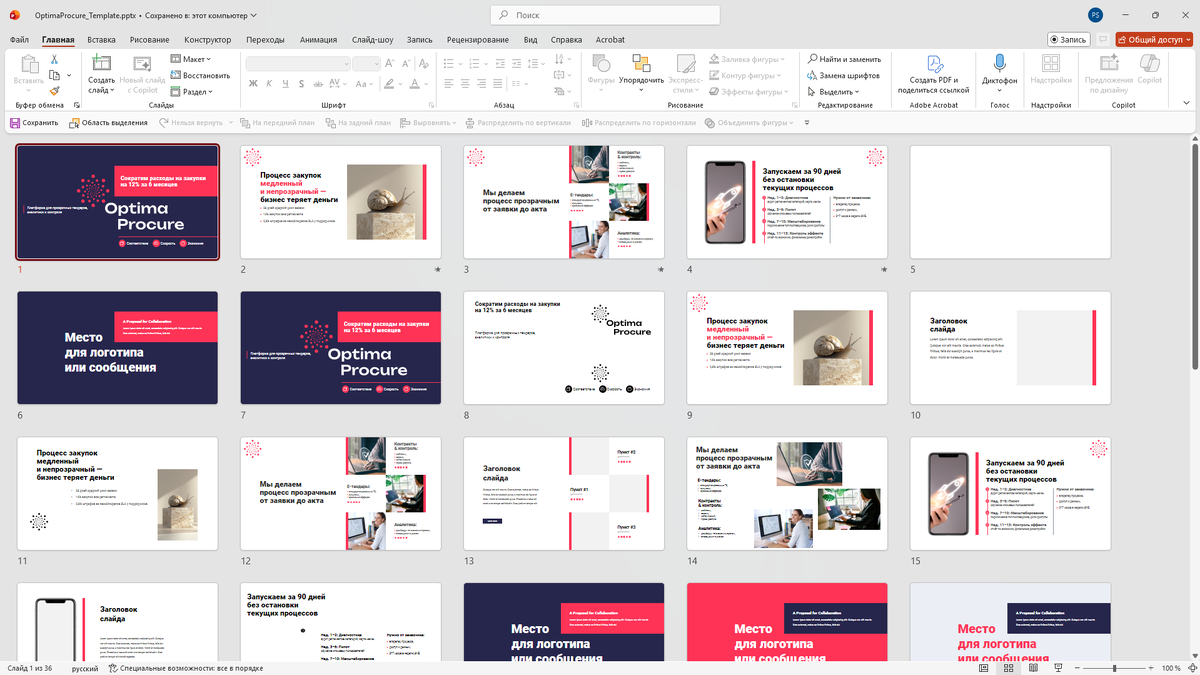Screen dimensions: 1200x675
Task: Open the Конструктор tab
Action: pyautogui.click(x=208, y=40)
